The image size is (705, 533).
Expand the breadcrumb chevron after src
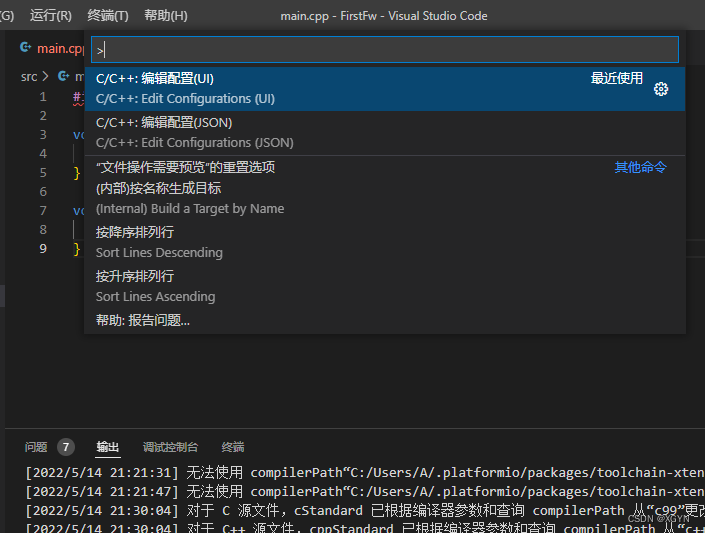tap(45, 76)
